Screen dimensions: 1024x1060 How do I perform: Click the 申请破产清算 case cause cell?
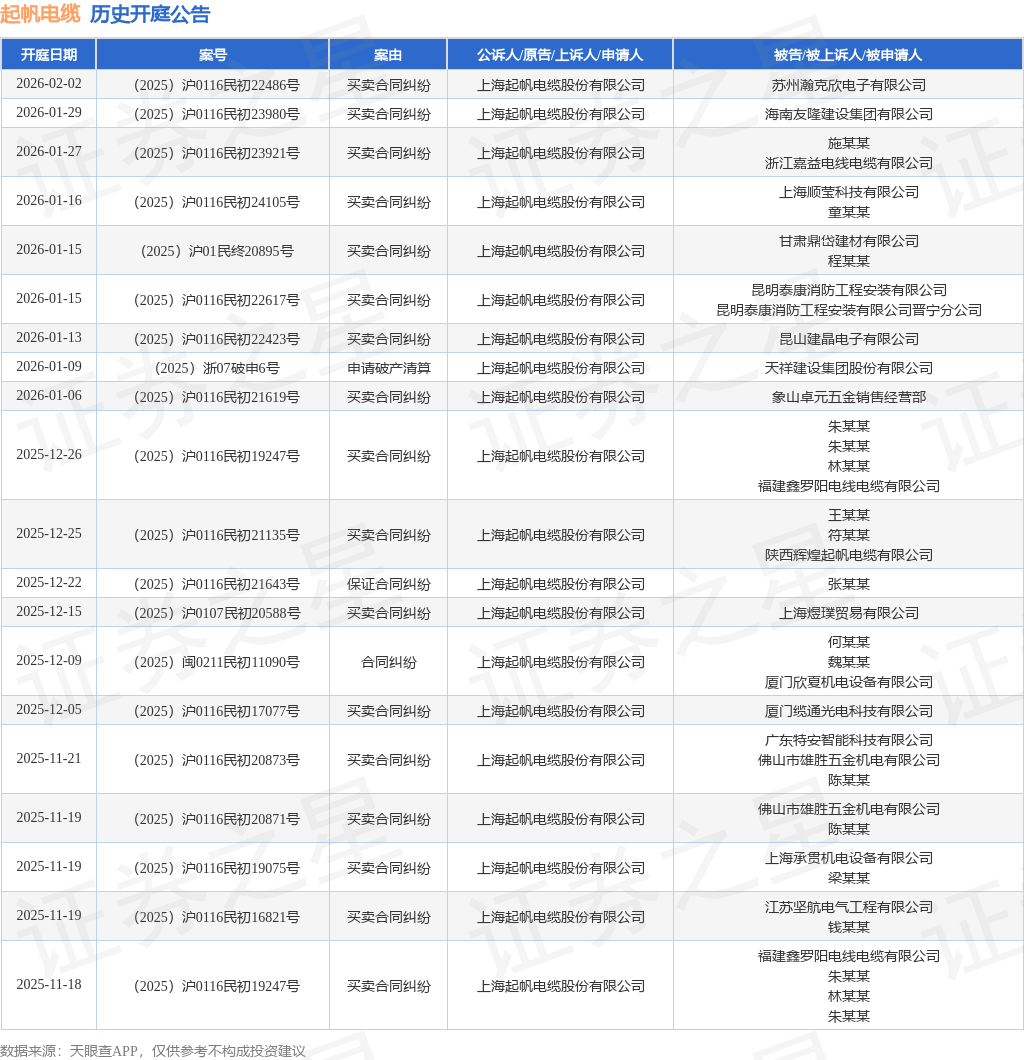pyautogui.click(x=388, y=368)
